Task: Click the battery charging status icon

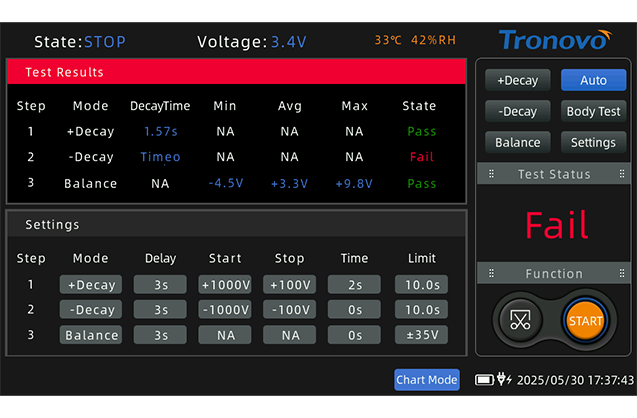Action: pyautogui.click(x=494, y=380)
